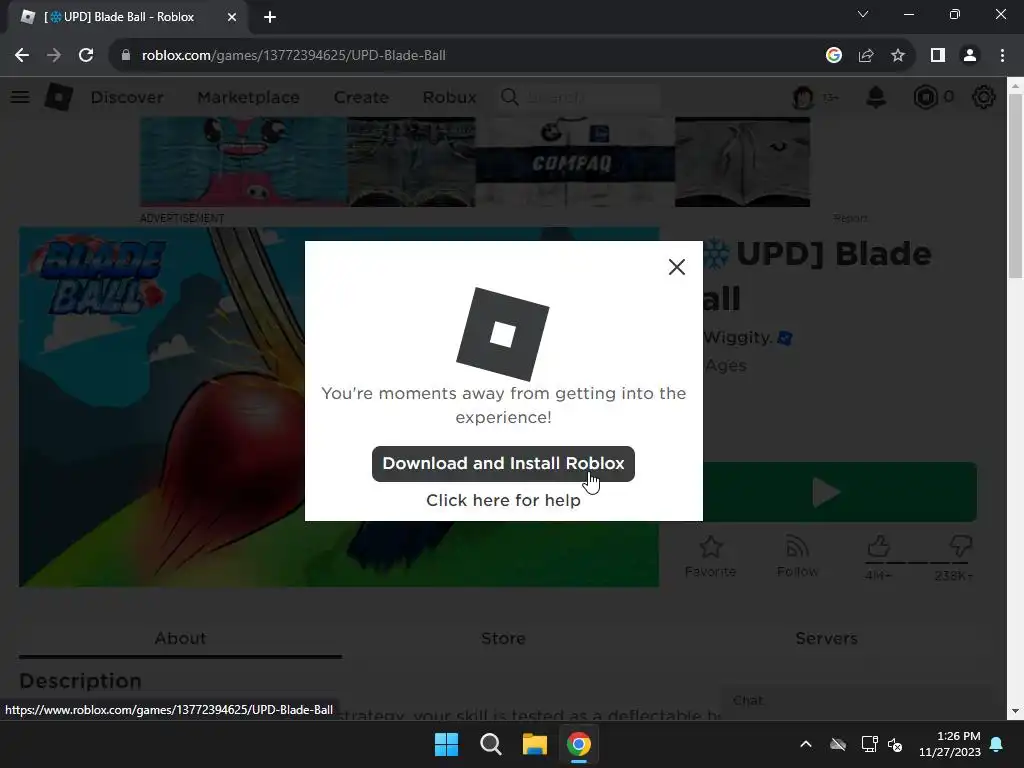Switch to the Store tab
Viewport: 1024px width, 768px height.
(503, 638)
